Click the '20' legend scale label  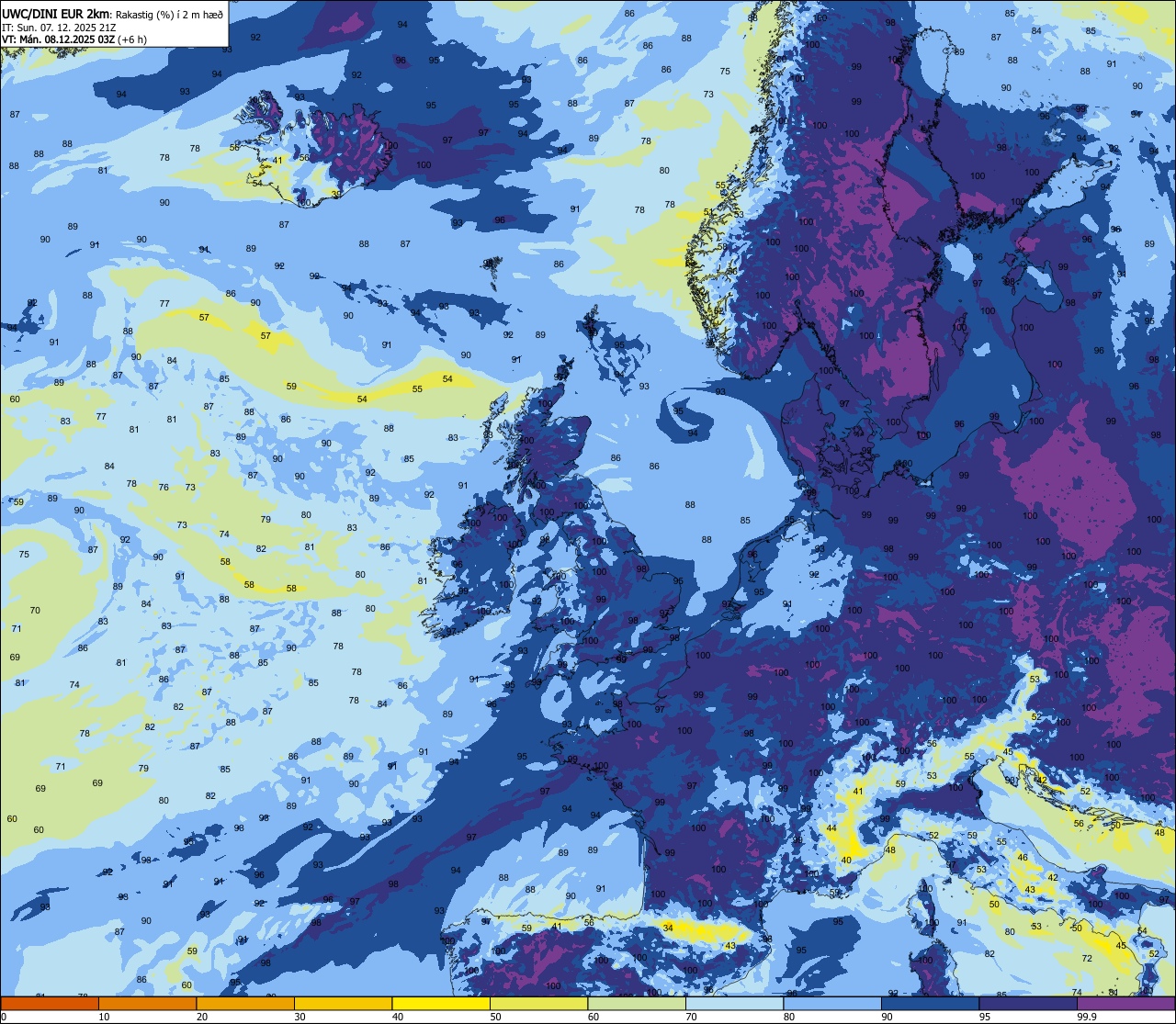202,1017
